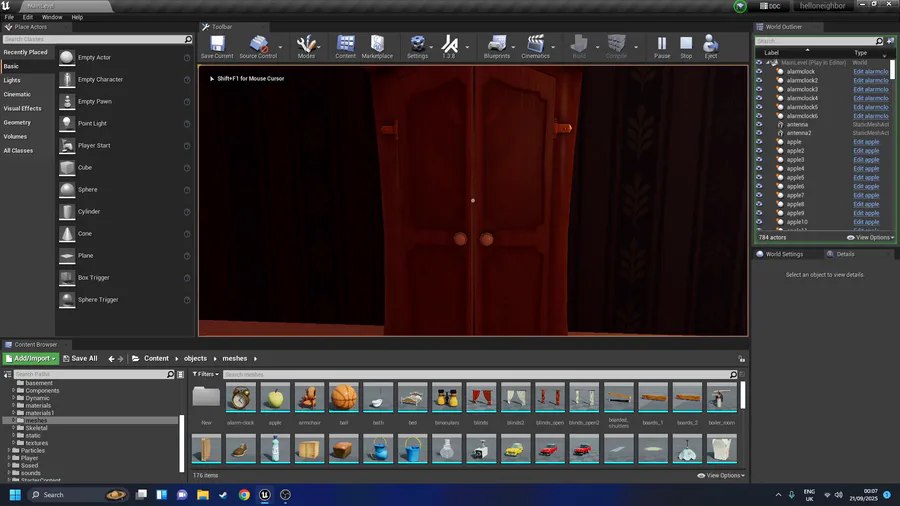The height and width of the screenshot is (506, 900).
Task: Open the Blueprints toolbar icon
Action: [x=496, y=46]
